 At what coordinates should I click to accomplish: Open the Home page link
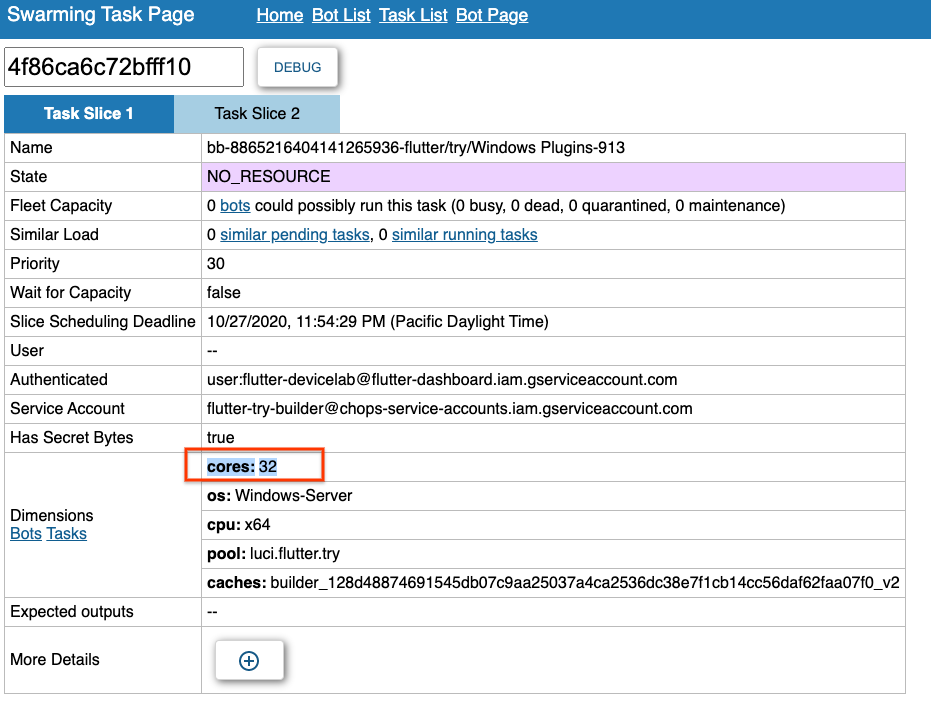[x=279, y=15]
